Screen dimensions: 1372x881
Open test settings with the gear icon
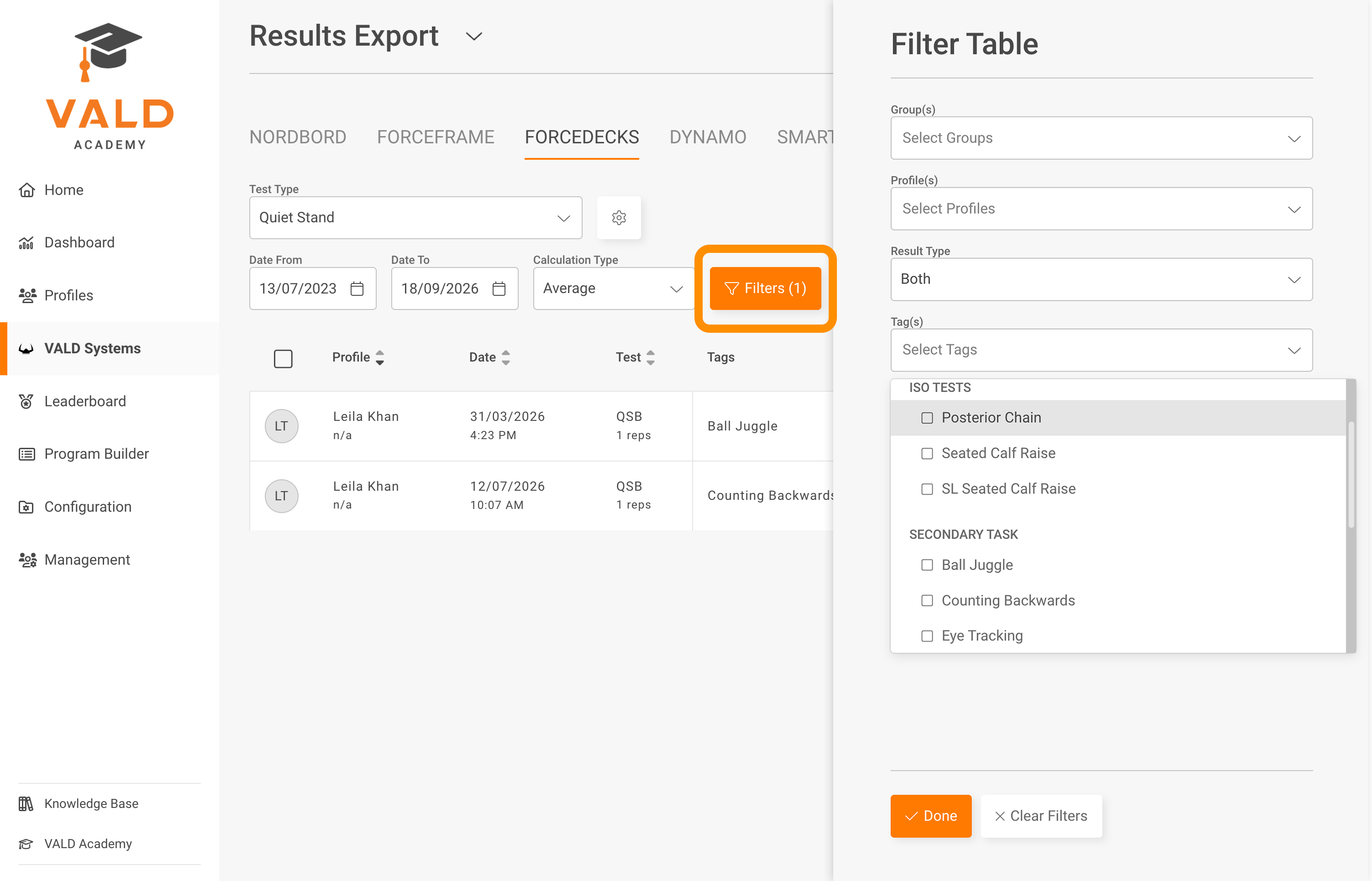(619, 217)
